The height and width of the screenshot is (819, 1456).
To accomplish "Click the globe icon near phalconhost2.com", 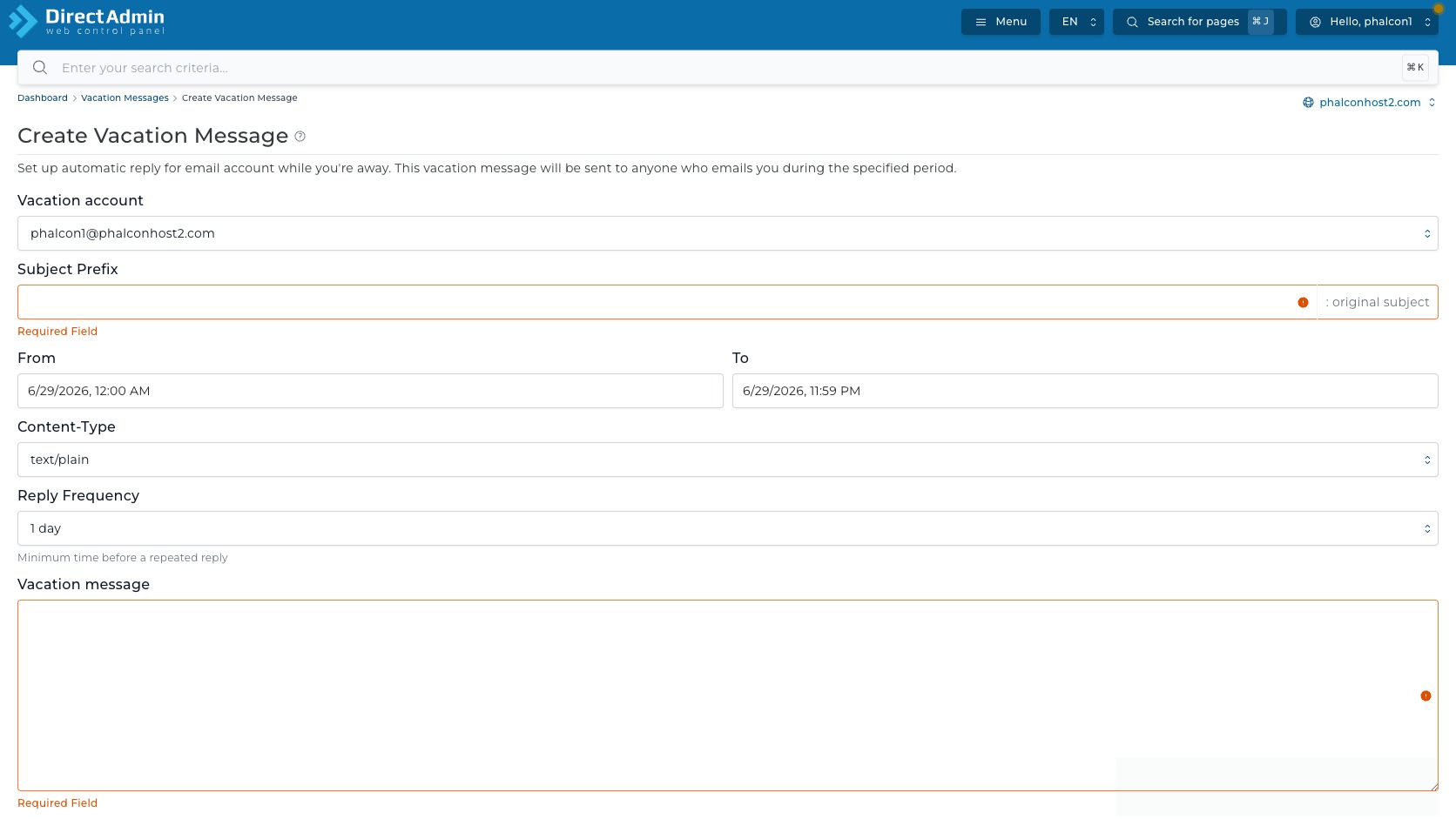I will [x=1308, y=103].
